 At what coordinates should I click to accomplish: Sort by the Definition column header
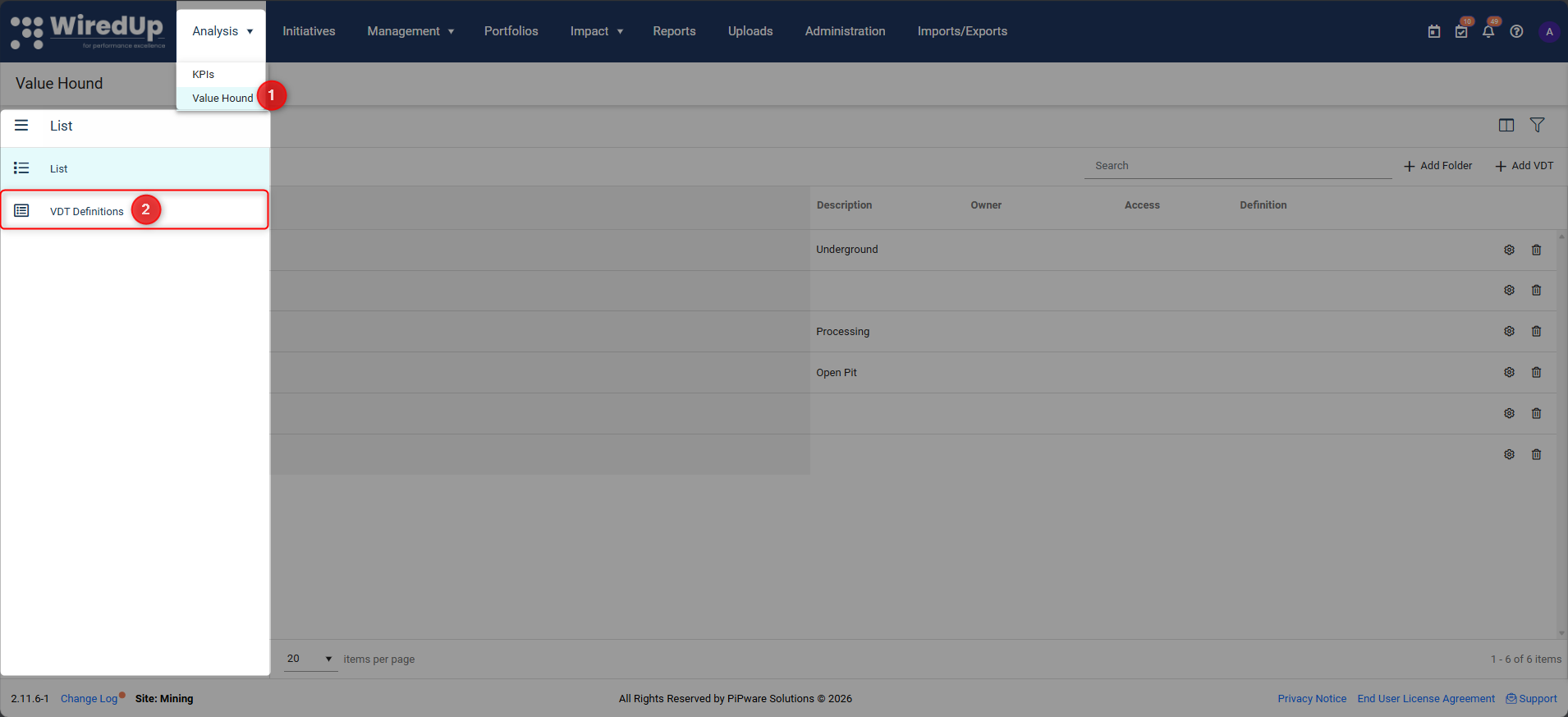point(1263,205)
